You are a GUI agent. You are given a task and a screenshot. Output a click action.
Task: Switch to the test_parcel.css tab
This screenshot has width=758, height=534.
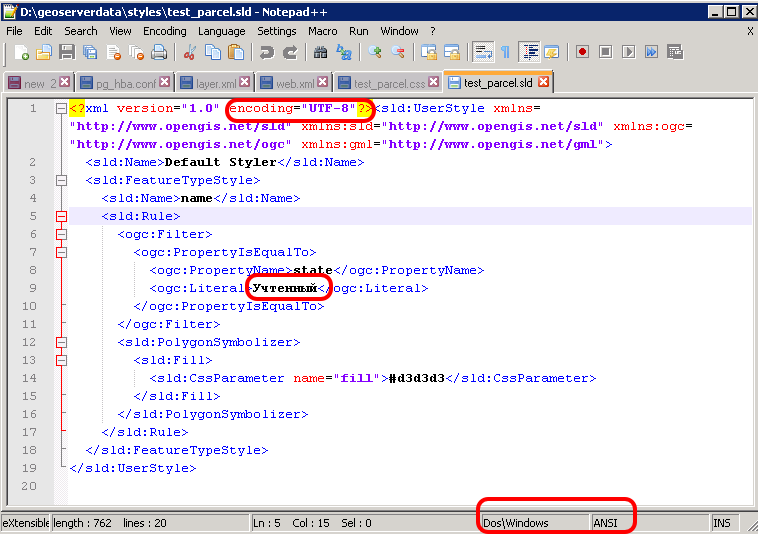click(388, 84)
